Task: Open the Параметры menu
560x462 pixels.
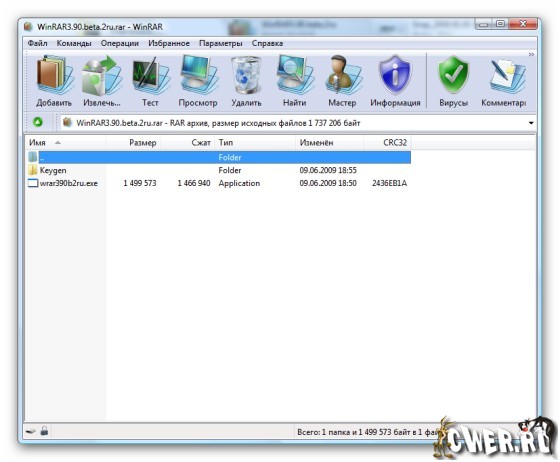Action: 220,43
